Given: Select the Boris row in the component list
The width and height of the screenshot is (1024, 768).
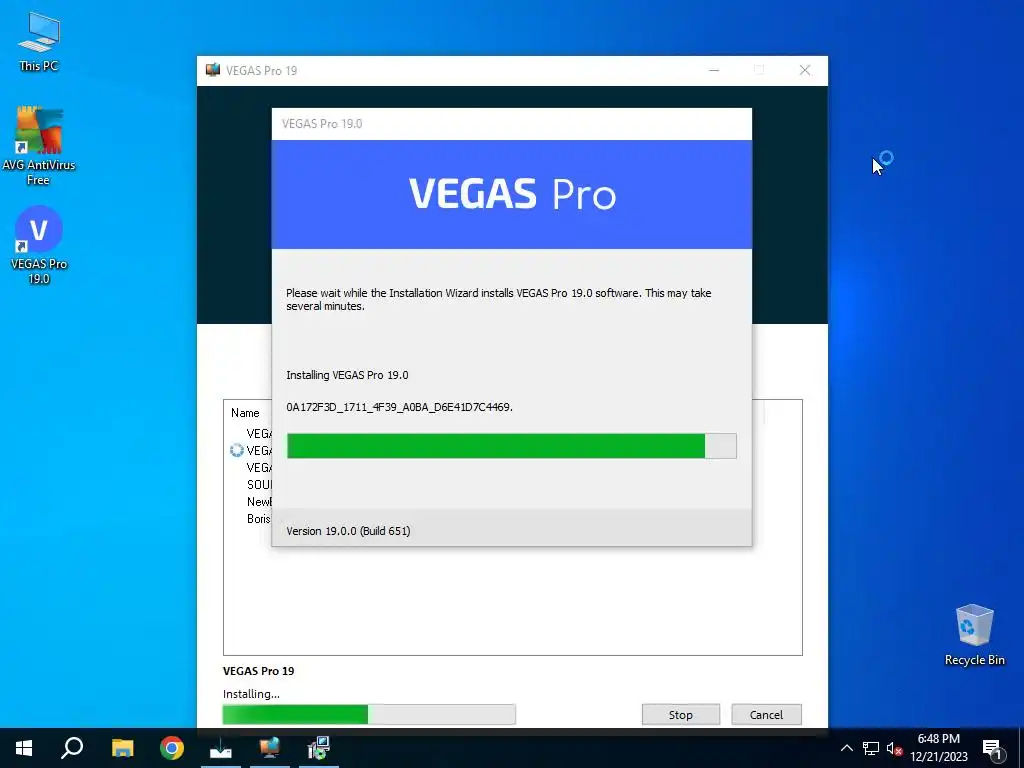Looking at the screenshot, I should [259, 519].
